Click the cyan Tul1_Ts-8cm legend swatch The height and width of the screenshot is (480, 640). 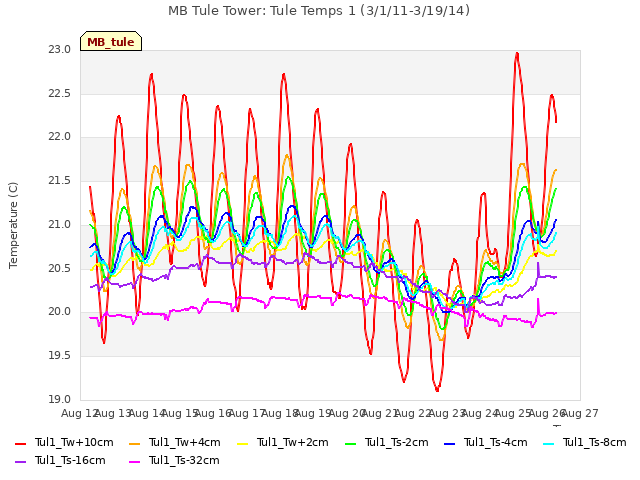click(x=549, y=443)
